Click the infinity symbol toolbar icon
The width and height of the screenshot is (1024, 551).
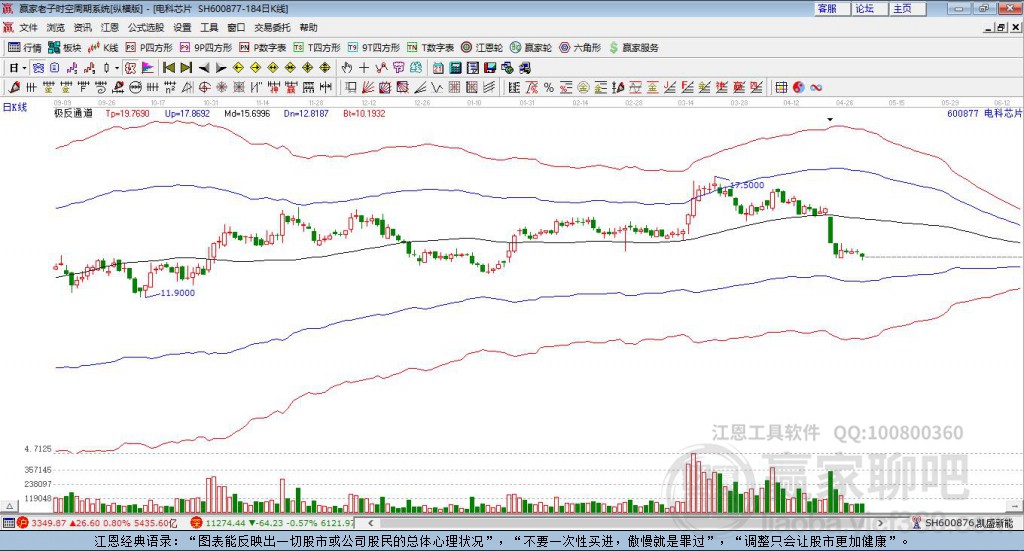pos(816,87)
